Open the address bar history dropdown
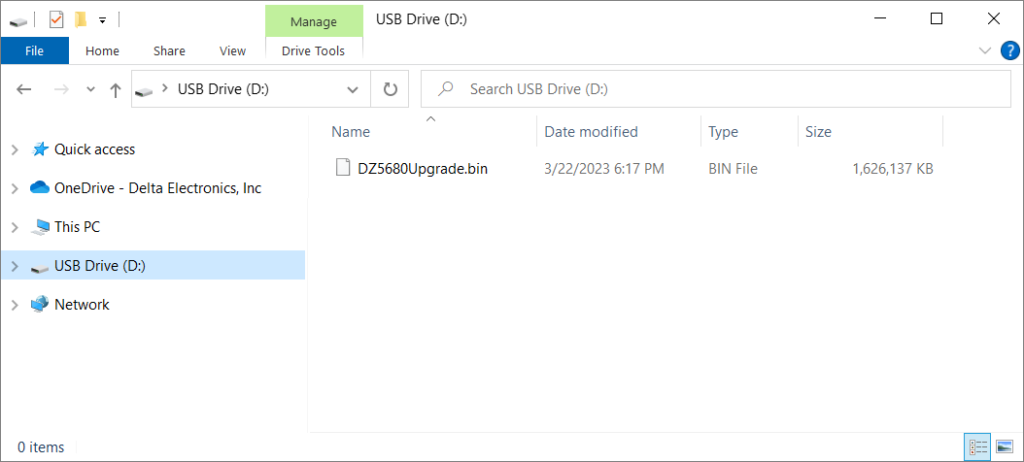 (353, 90)
